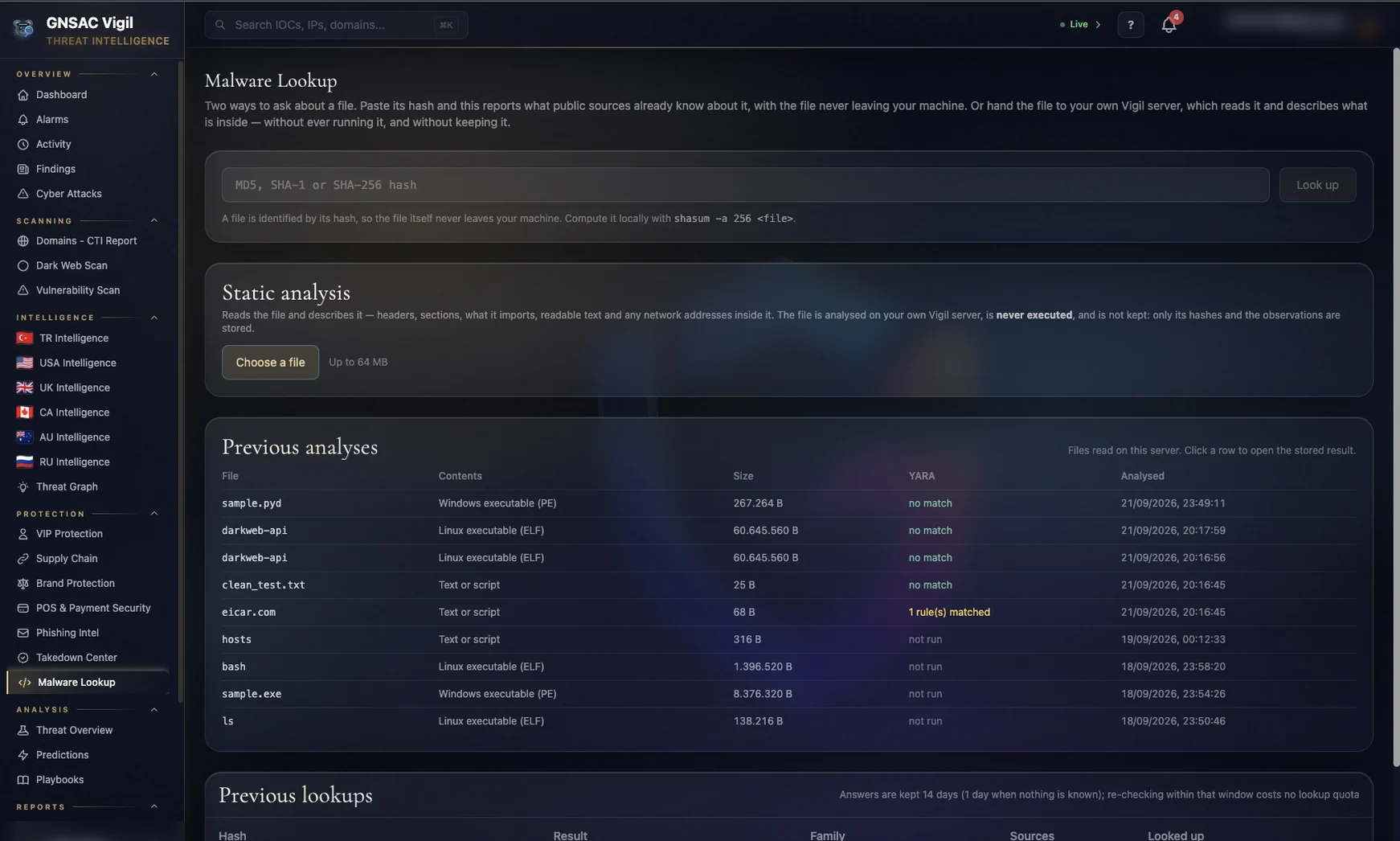Click the Findings list icon
The height and width of the screenshot is (841, 1400).
point(23,170)
